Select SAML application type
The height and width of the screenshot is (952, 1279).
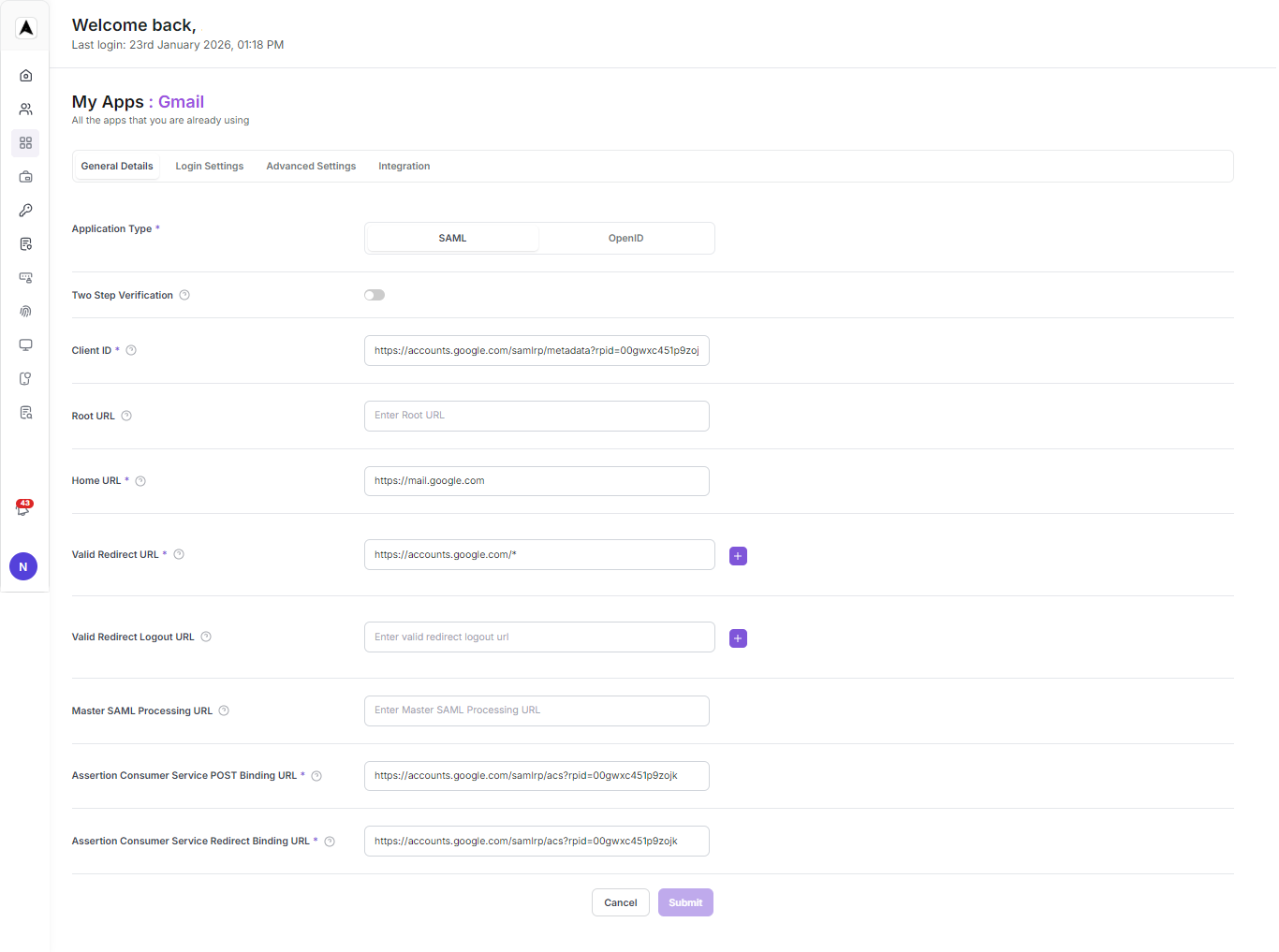452,239
